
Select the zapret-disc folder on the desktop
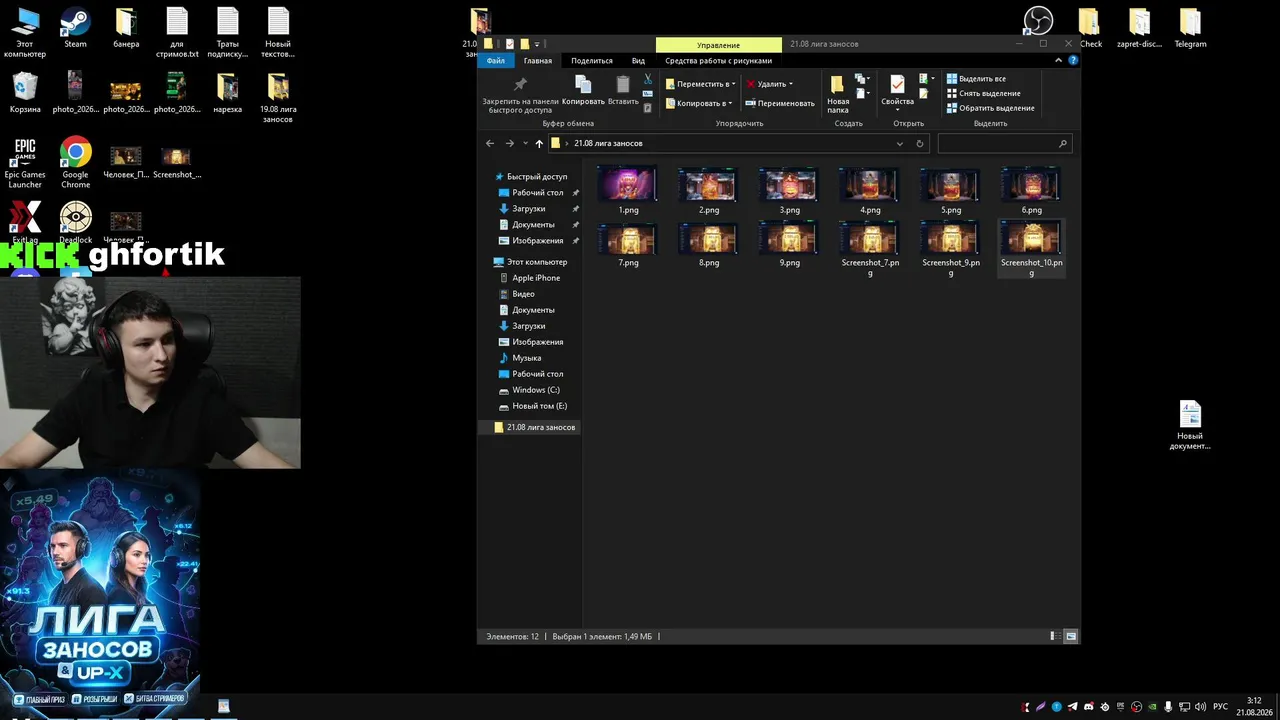[x=1139, y=29]
